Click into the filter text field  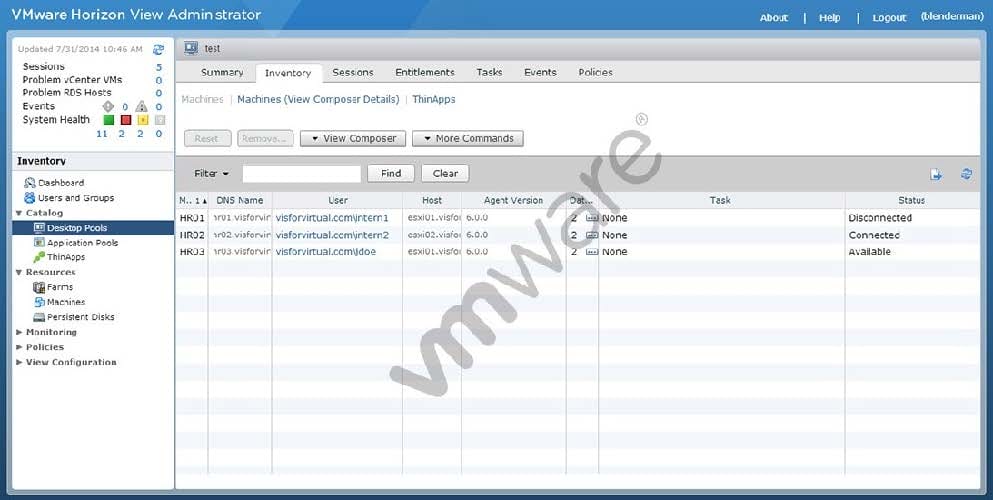(x=301, y=174)
